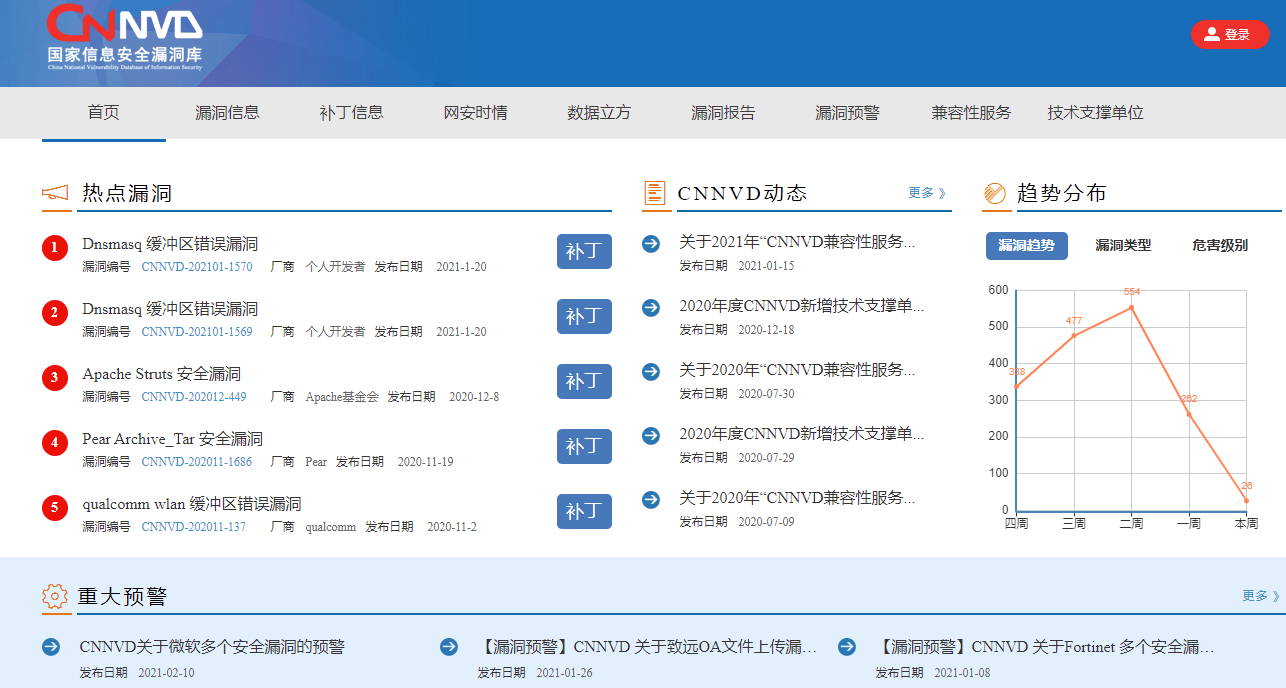Click the 补丁 button for Apache Struts vulnerability
The height and width of the screenshot is (688, 1286).
[x=584, y=381]
